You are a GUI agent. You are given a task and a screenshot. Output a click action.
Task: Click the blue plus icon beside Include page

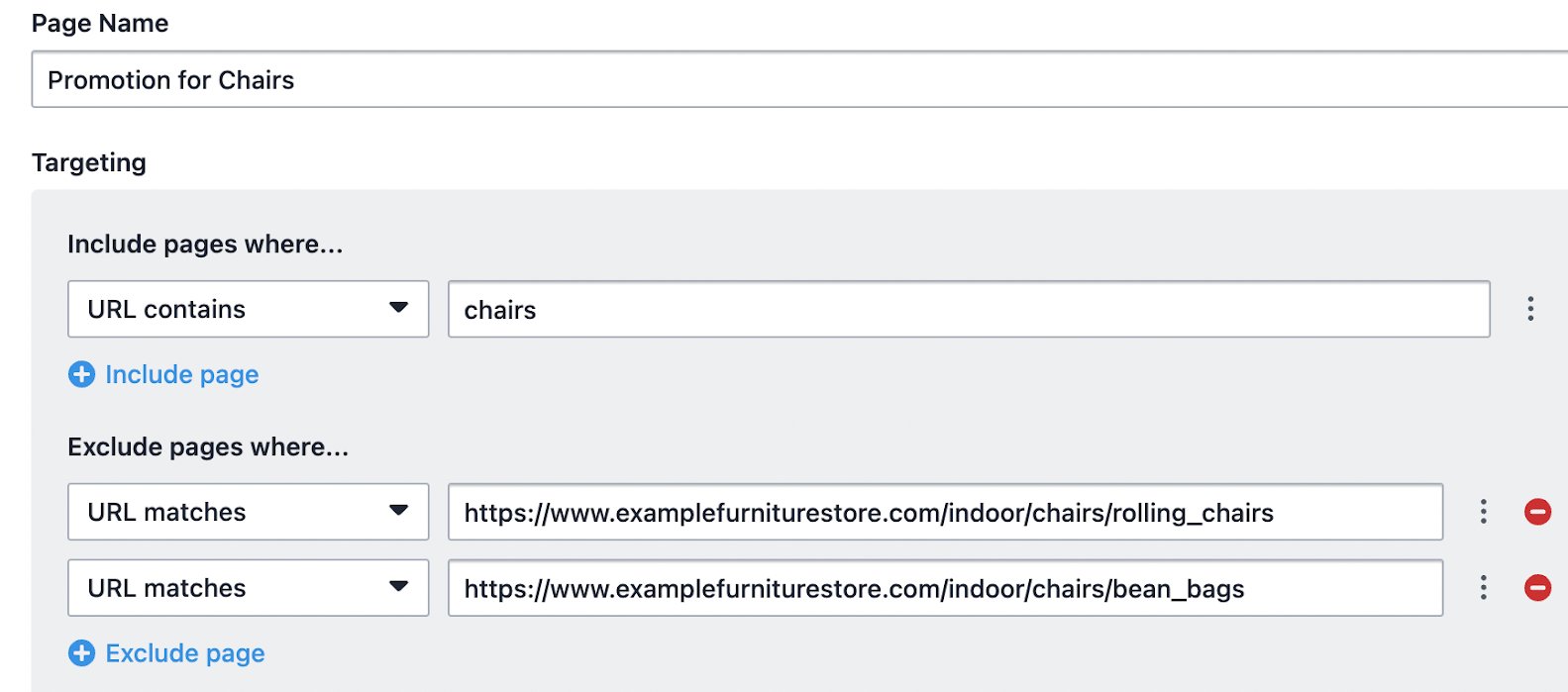click(81, 374)
